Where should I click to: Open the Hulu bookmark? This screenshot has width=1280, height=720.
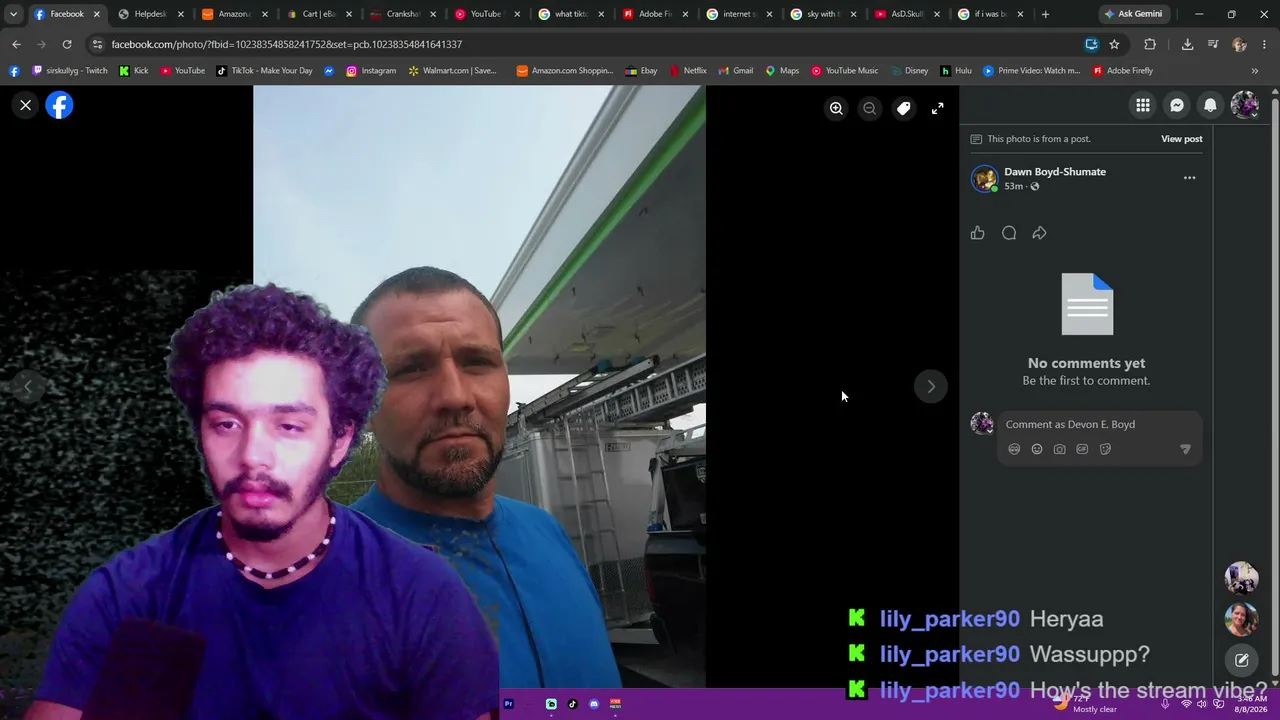pos(956,71)
